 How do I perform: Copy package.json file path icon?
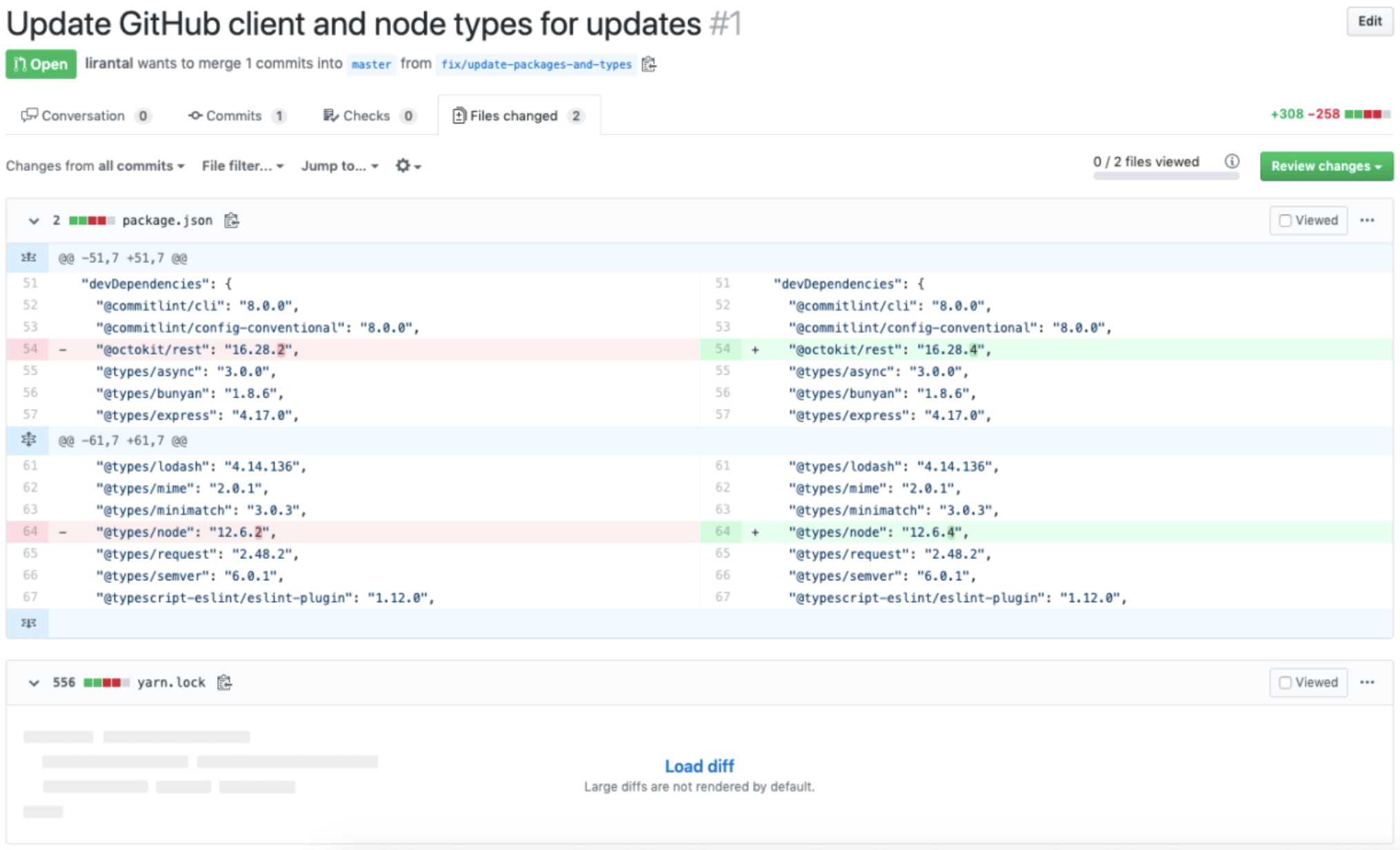pyautogui.click(x=232, y=221)
